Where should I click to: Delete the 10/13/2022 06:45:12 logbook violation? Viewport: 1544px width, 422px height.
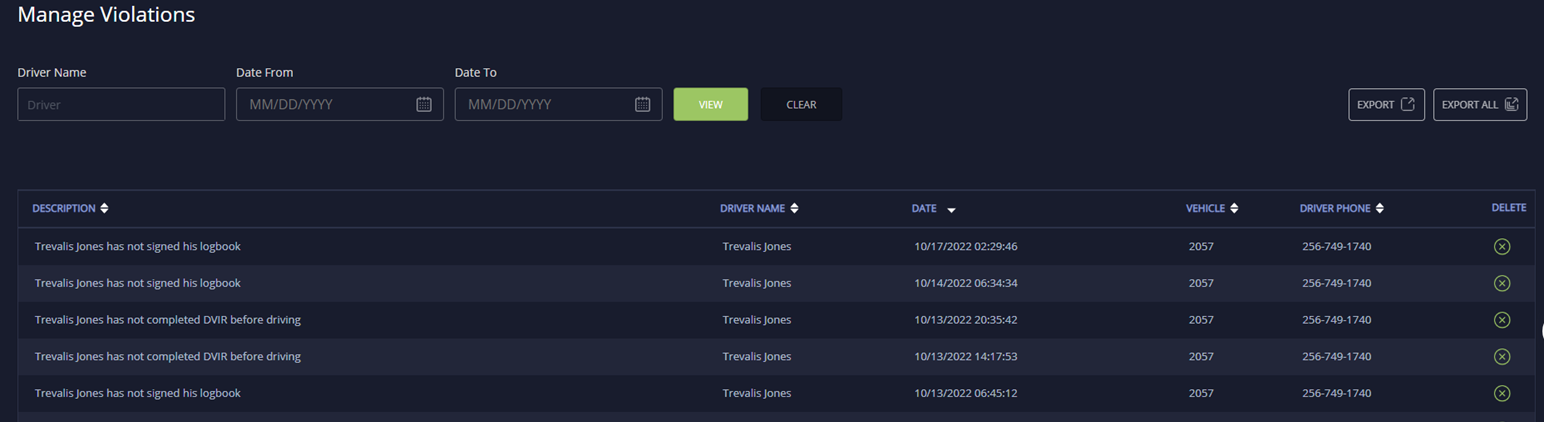(x=1501, y=393)
